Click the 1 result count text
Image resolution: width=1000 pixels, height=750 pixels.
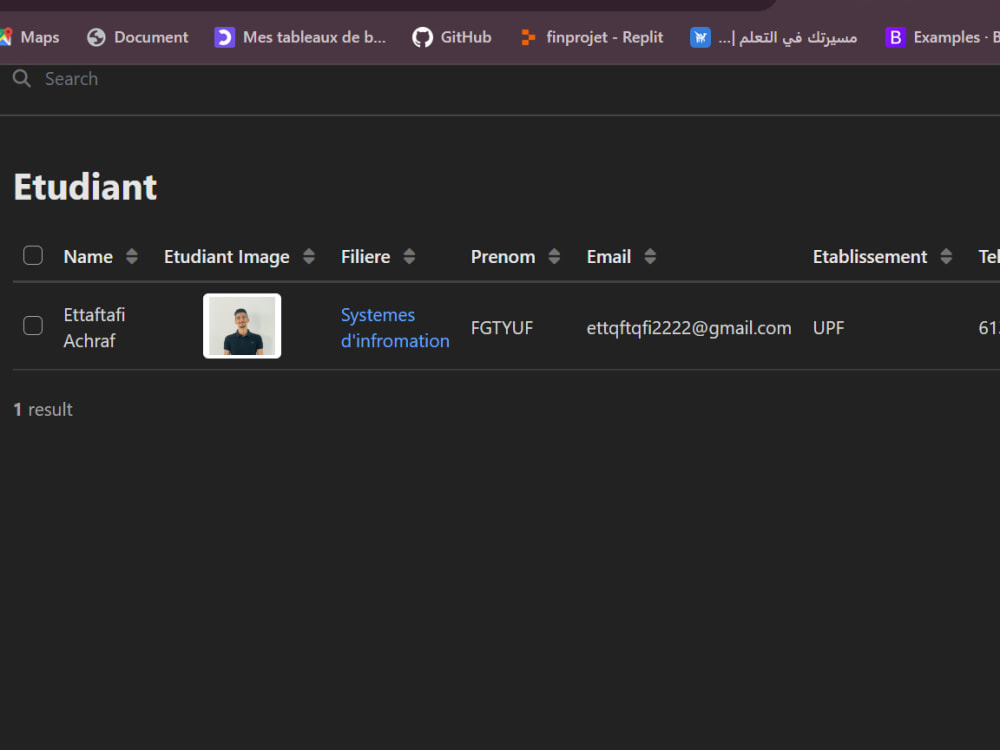[43, 409]
